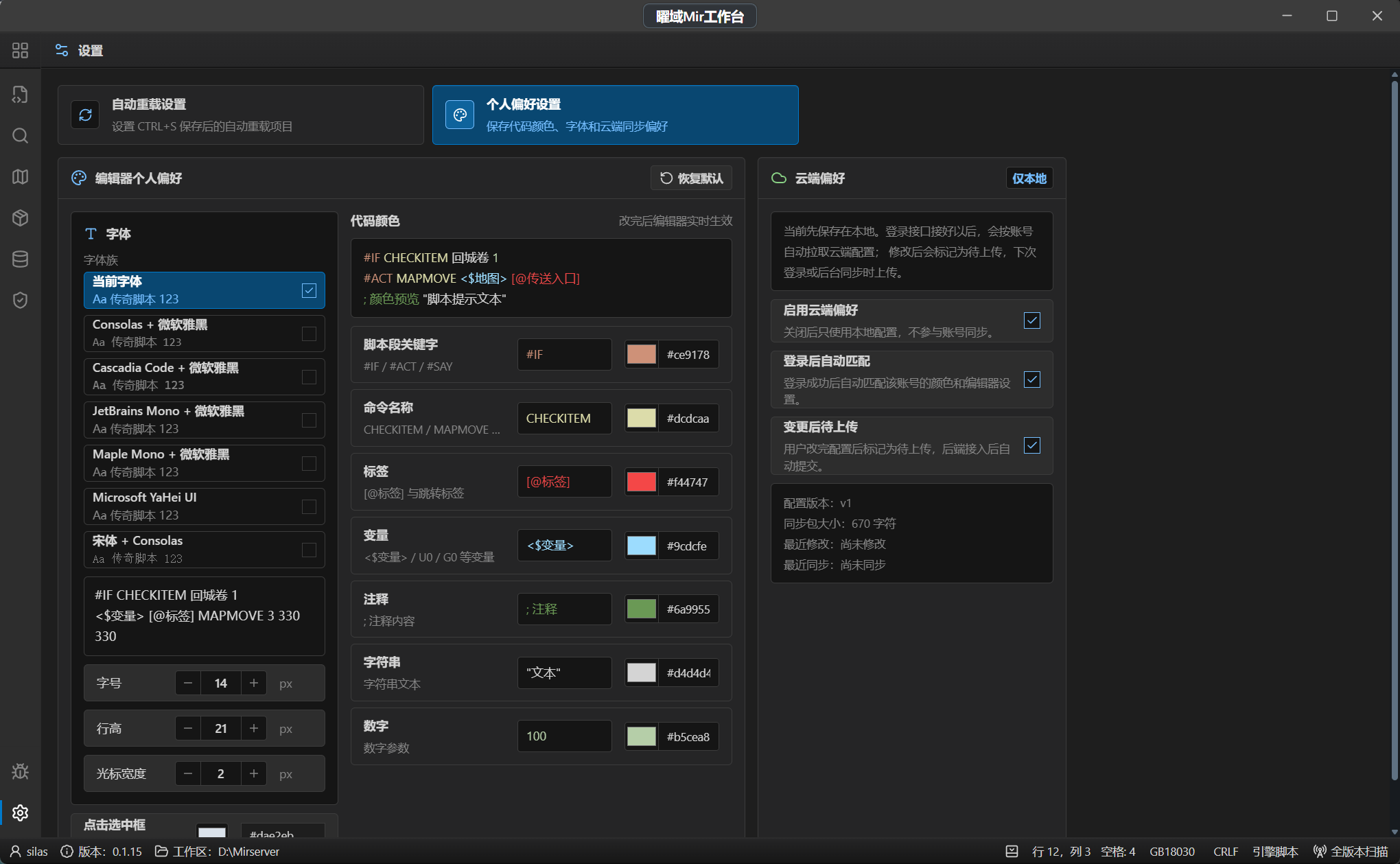The width and height of the screenshot is (1400, 864).
Task: Click 恢复默认 reset button
Action: [691, 178]
